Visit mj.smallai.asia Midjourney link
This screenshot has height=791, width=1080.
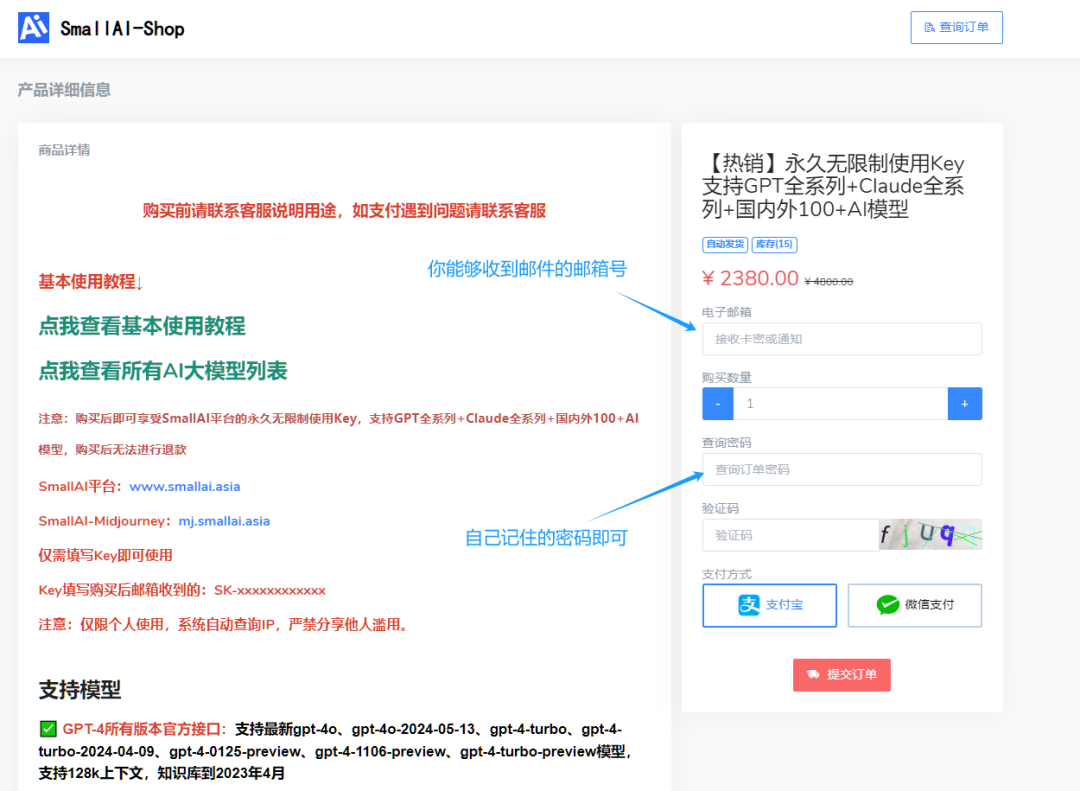pos(224,521)
